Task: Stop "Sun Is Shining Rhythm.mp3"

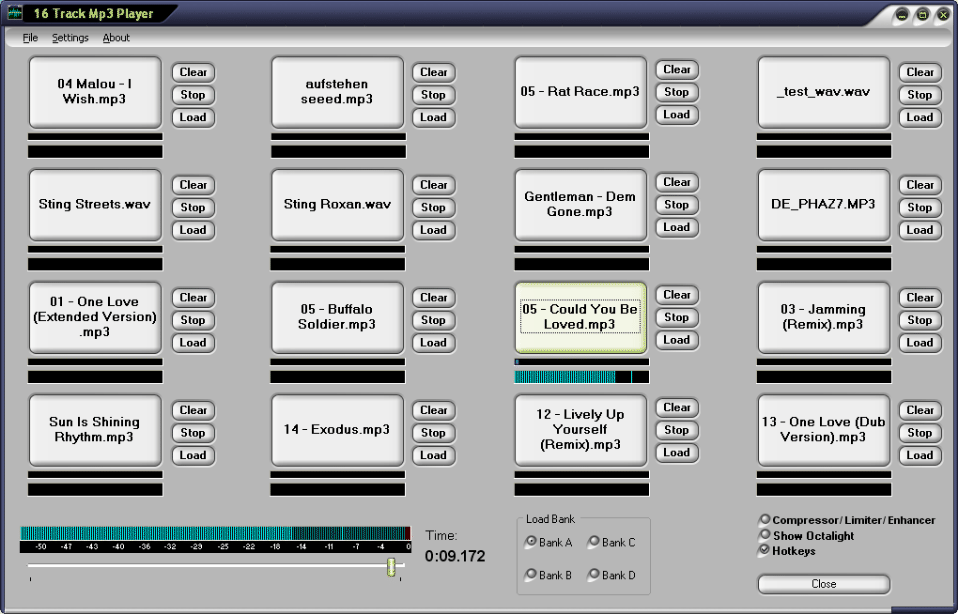Action: point(192,432)
